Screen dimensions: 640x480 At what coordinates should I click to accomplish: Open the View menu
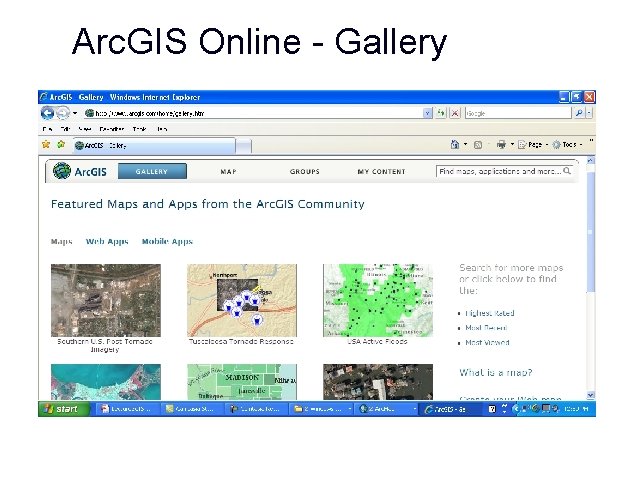(x=85, y=129)
